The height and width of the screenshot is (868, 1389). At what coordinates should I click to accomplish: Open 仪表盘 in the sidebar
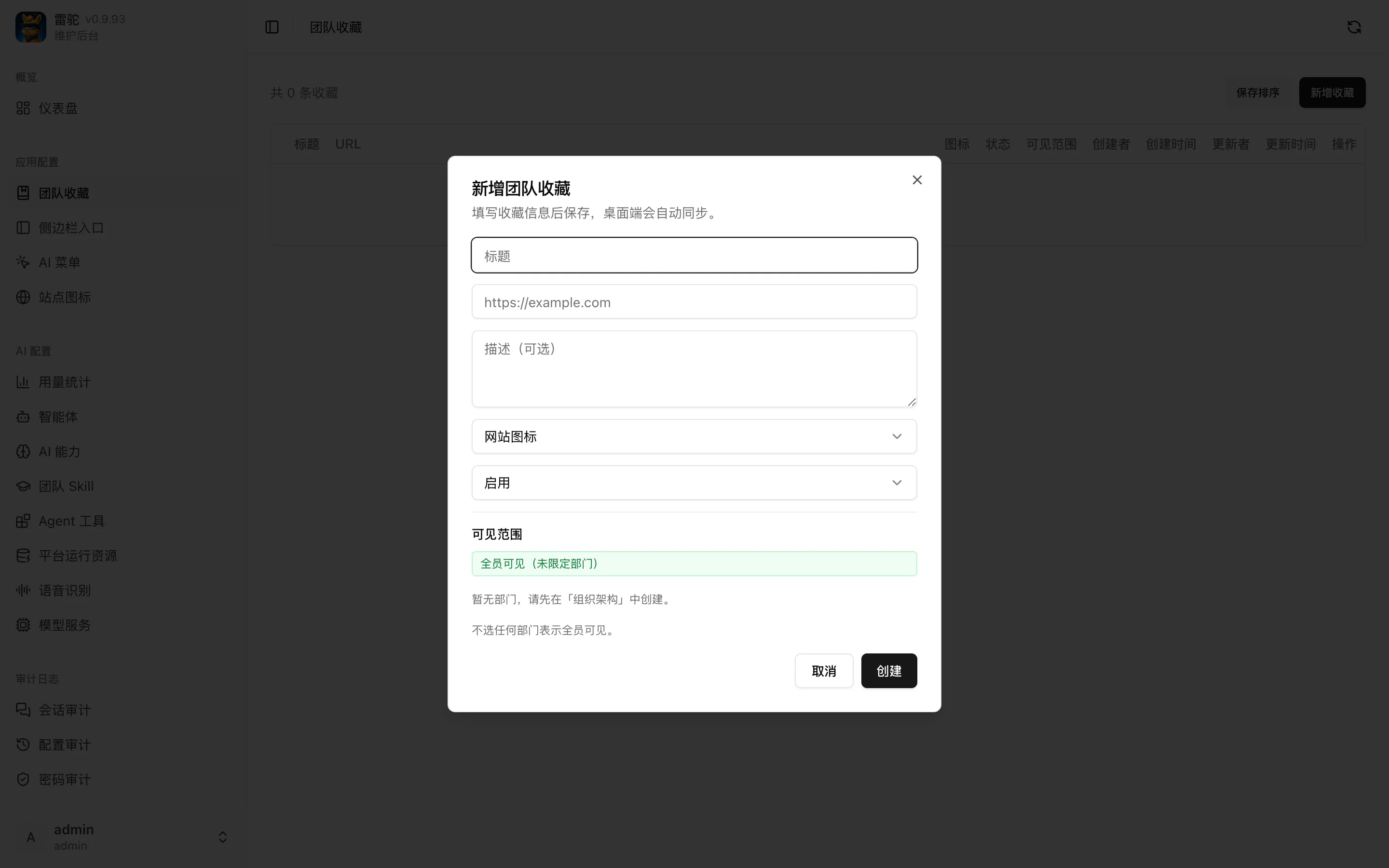(x=123, y=108)
